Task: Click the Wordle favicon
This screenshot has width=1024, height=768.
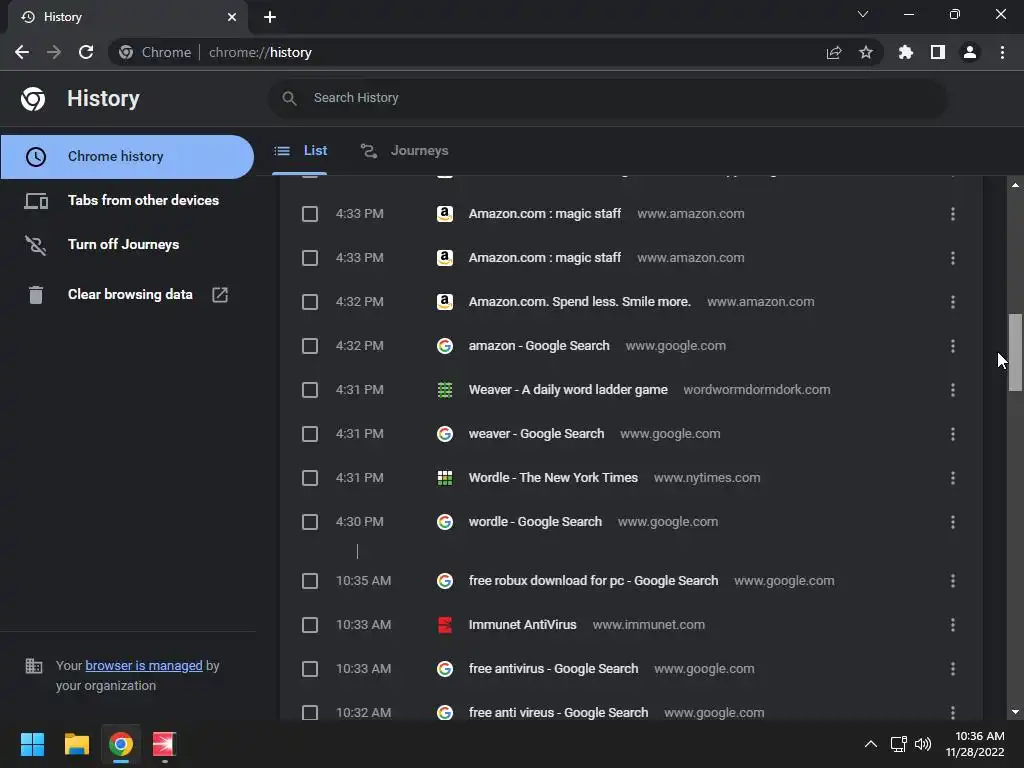Action: (x=445, y=478)
